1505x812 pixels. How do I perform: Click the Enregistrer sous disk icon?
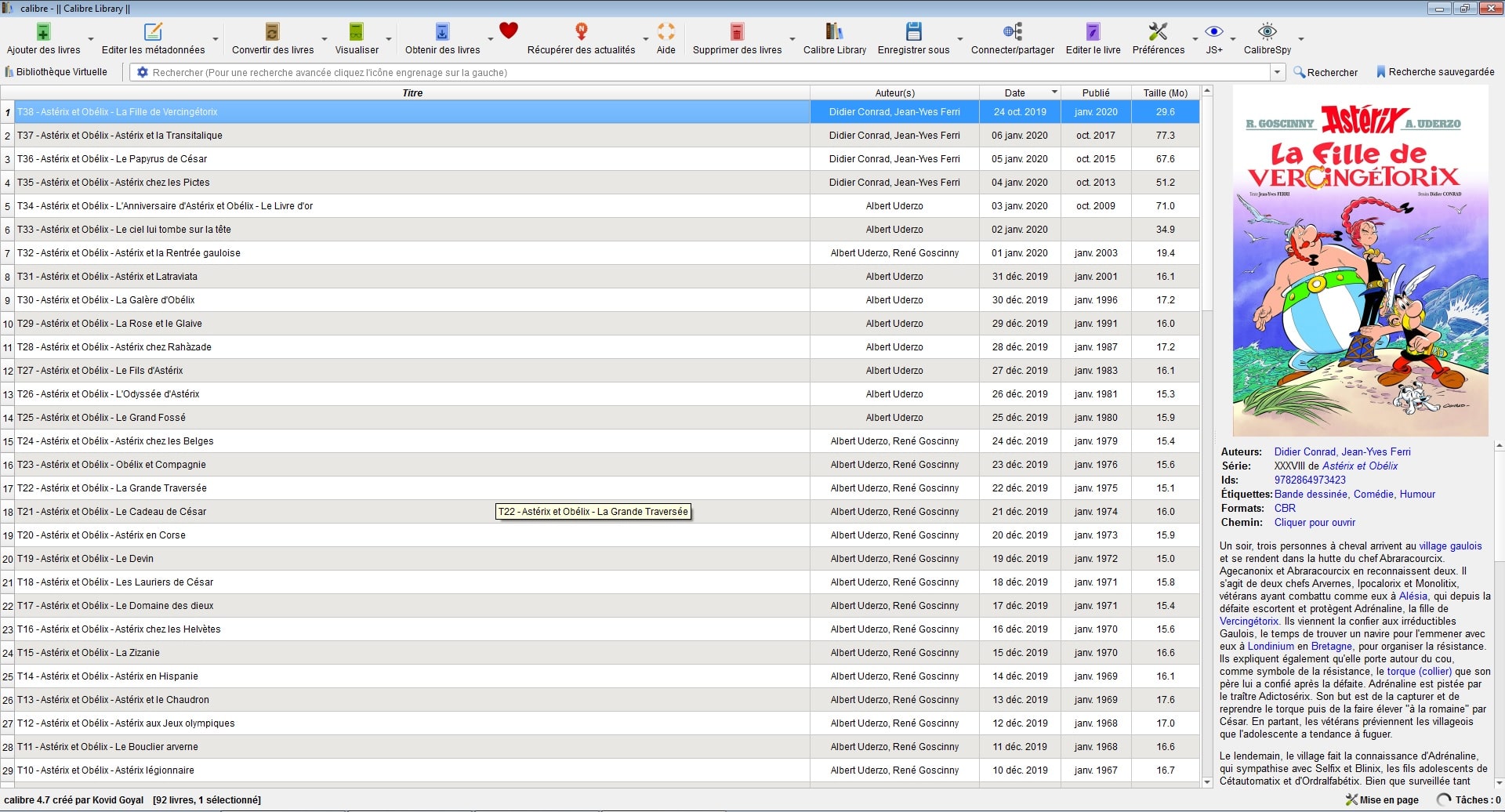pos(913,32)
